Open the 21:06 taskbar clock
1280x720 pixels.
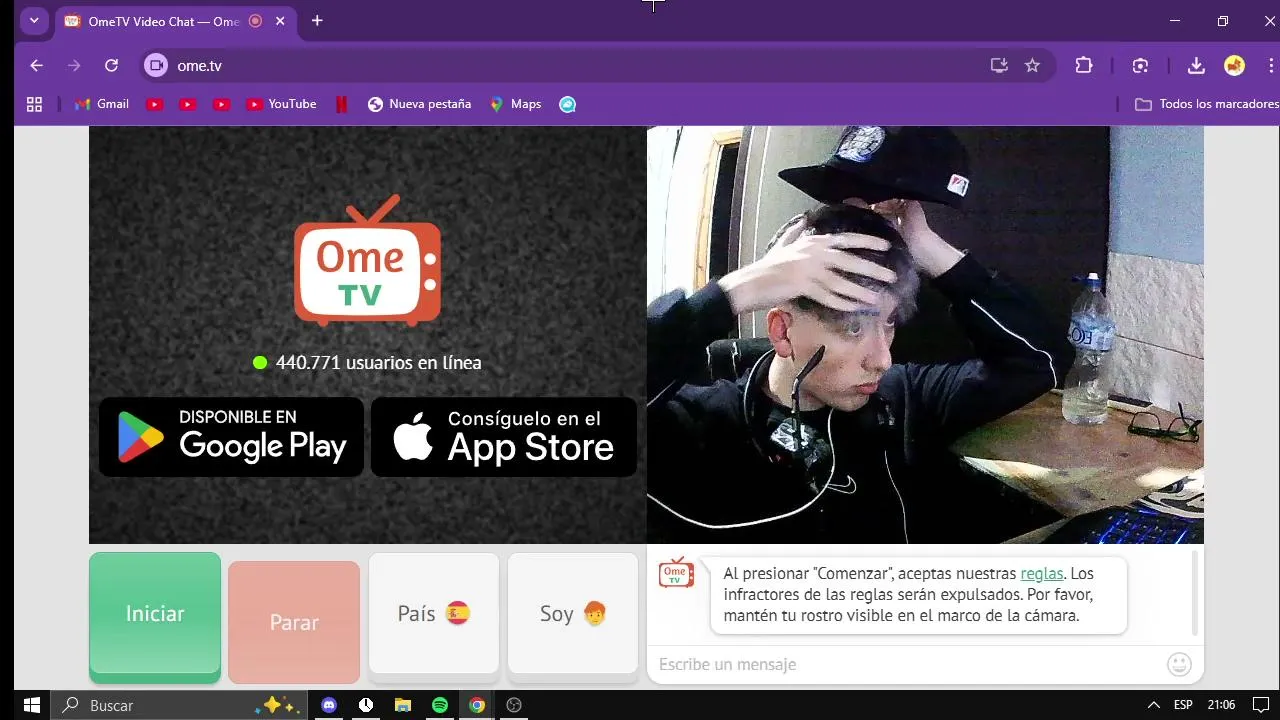click(1221, 705)
